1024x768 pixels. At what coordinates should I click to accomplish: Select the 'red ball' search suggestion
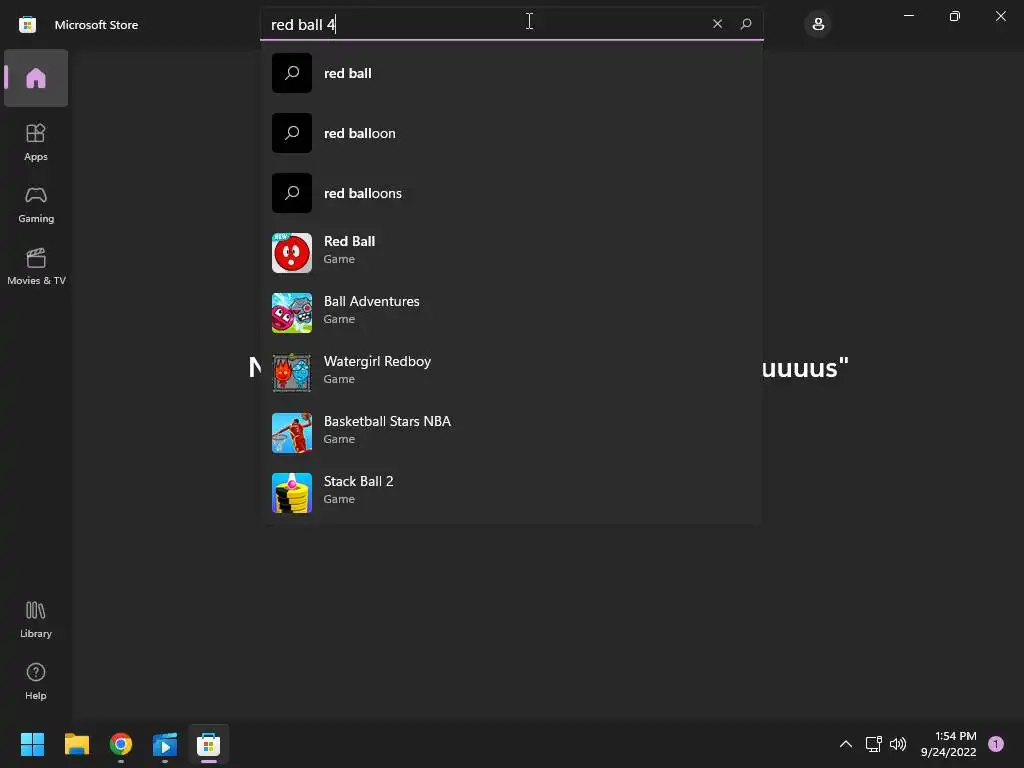coord(511,73)
